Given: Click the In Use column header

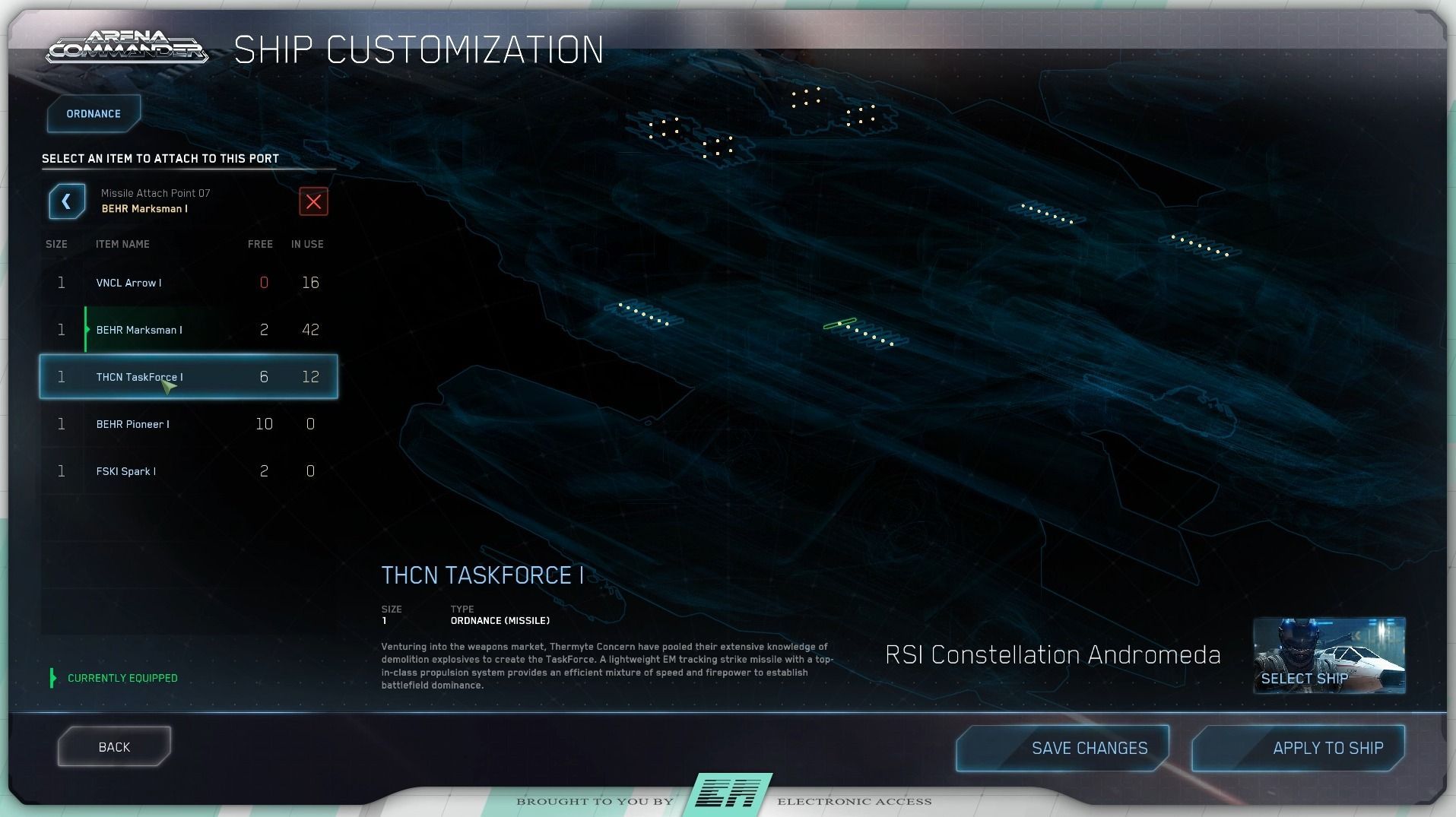Looking at the screenshot, I should coord(307,244).
